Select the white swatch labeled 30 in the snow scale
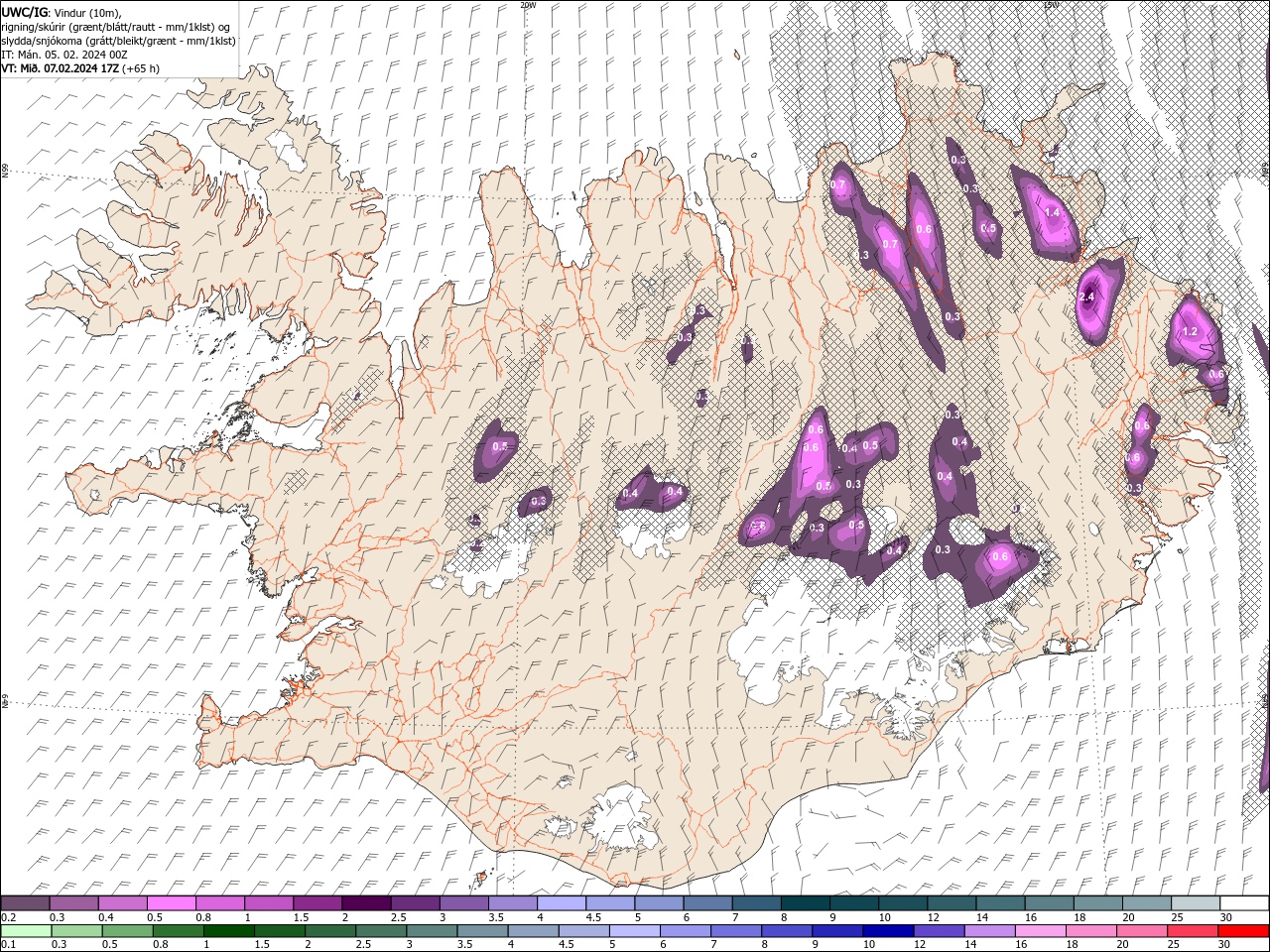This screenshot has width=1270, height=952. point(1242,903)
